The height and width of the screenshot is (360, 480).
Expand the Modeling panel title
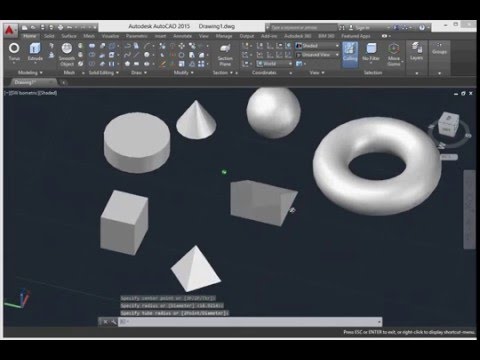pos(30,72)
